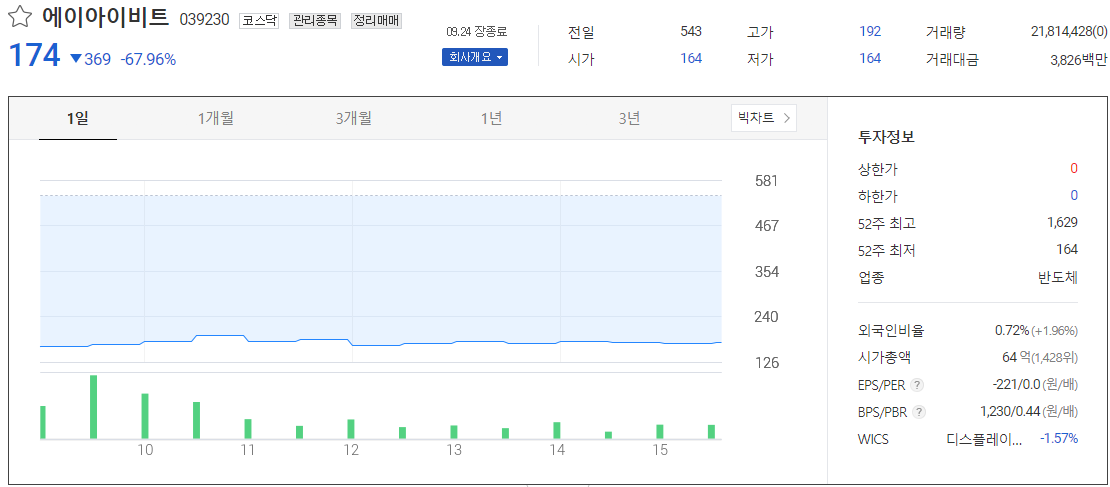Click the 거래량 value 21,814,428(0)
1110x487 pixels.
1069,32
